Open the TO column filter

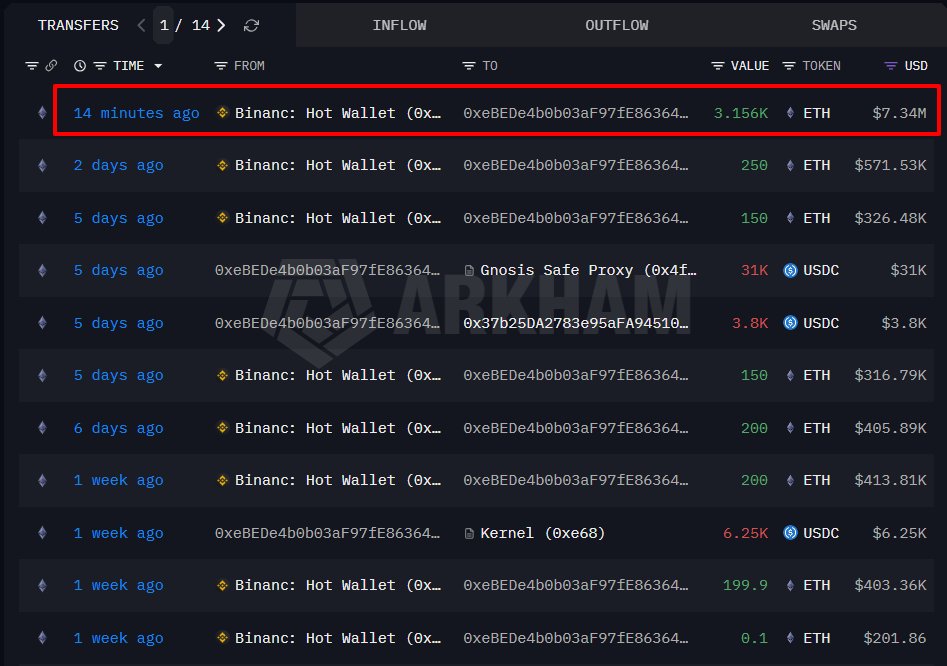[x=469, y=66]
